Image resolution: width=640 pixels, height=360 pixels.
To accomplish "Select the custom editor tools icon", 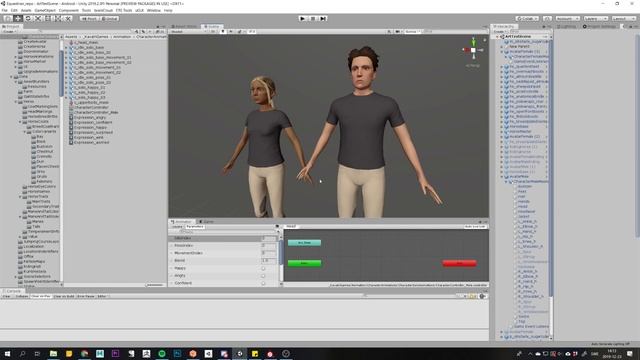I will [68, 18].
